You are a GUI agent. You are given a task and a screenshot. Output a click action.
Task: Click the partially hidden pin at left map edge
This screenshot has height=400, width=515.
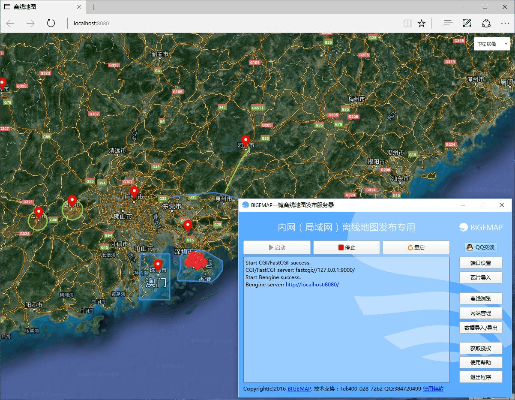click(x=2, y=84)
